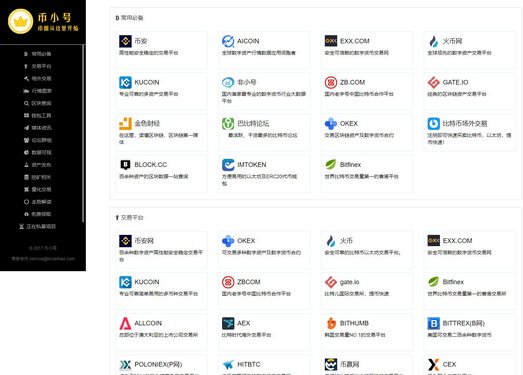Click the ALLCOIN red logo
Viewport: 523px width, 375px height.
(125, 323)
